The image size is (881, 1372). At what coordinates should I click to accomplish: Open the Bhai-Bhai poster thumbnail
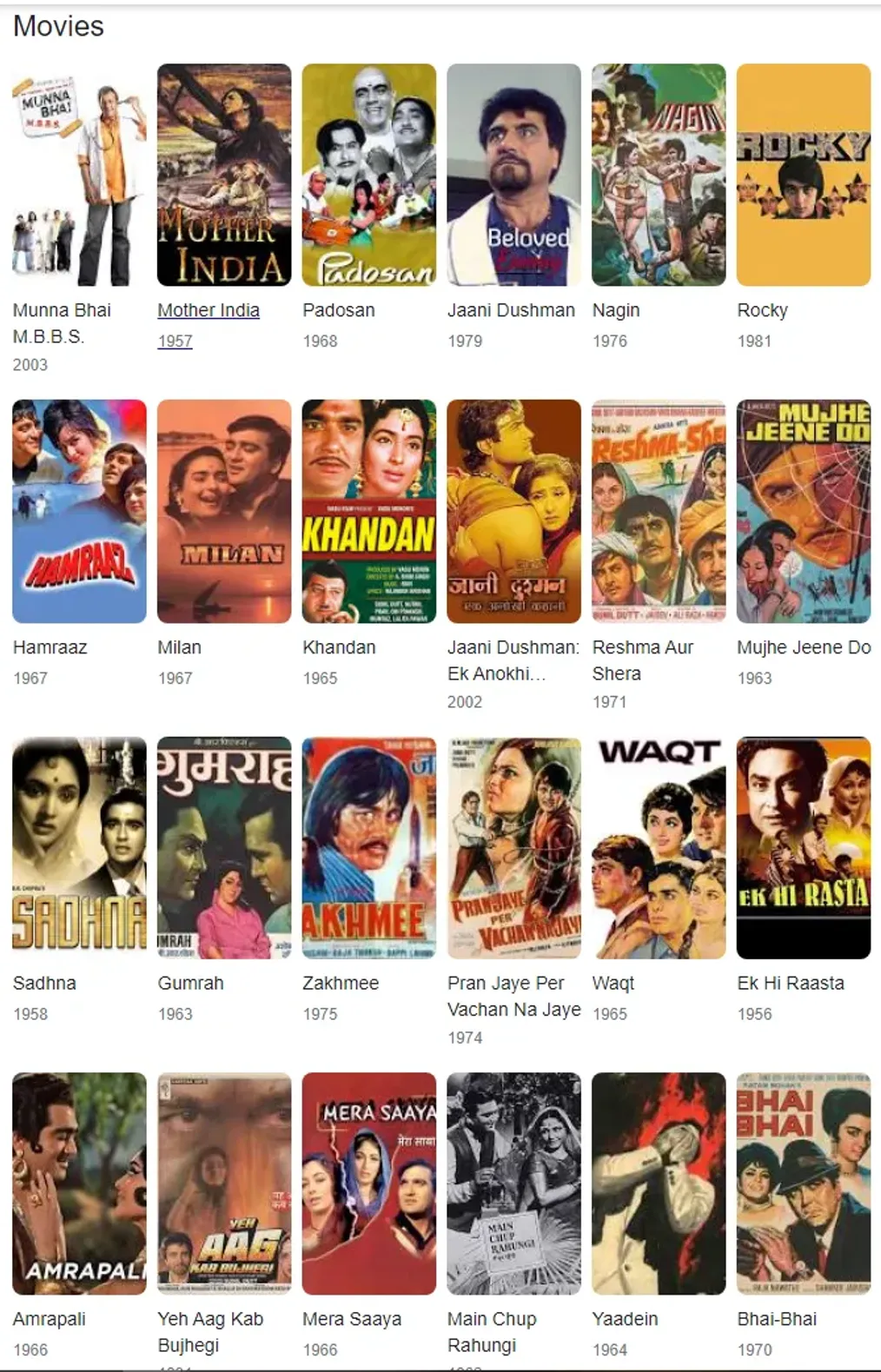804,1183
